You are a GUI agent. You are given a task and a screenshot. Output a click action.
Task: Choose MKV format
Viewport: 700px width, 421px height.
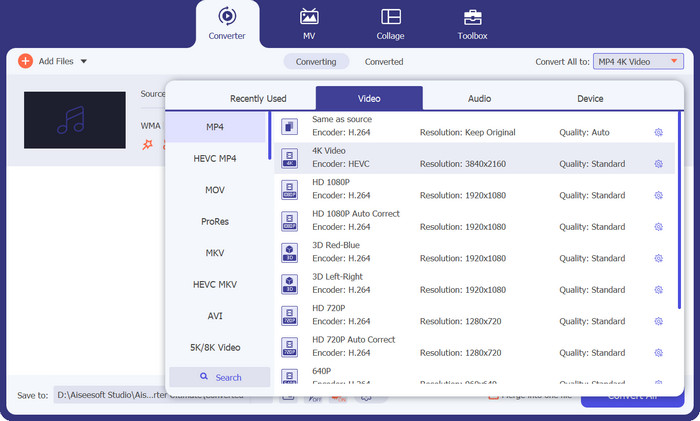click(215, 253)
